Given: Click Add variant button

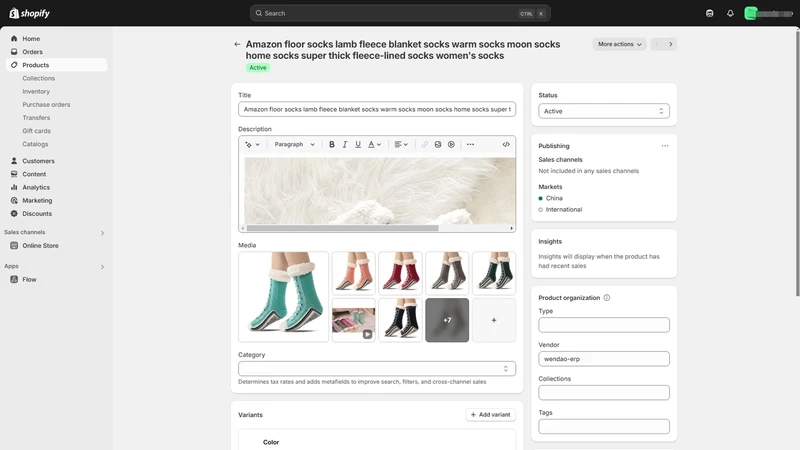Looking at the screenshot, I should 490,415.
